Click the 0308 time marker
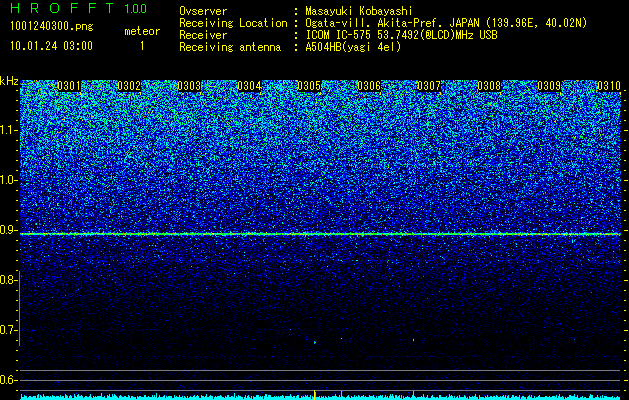This screenshot has height=400, width=629. [x=489, y=86]
